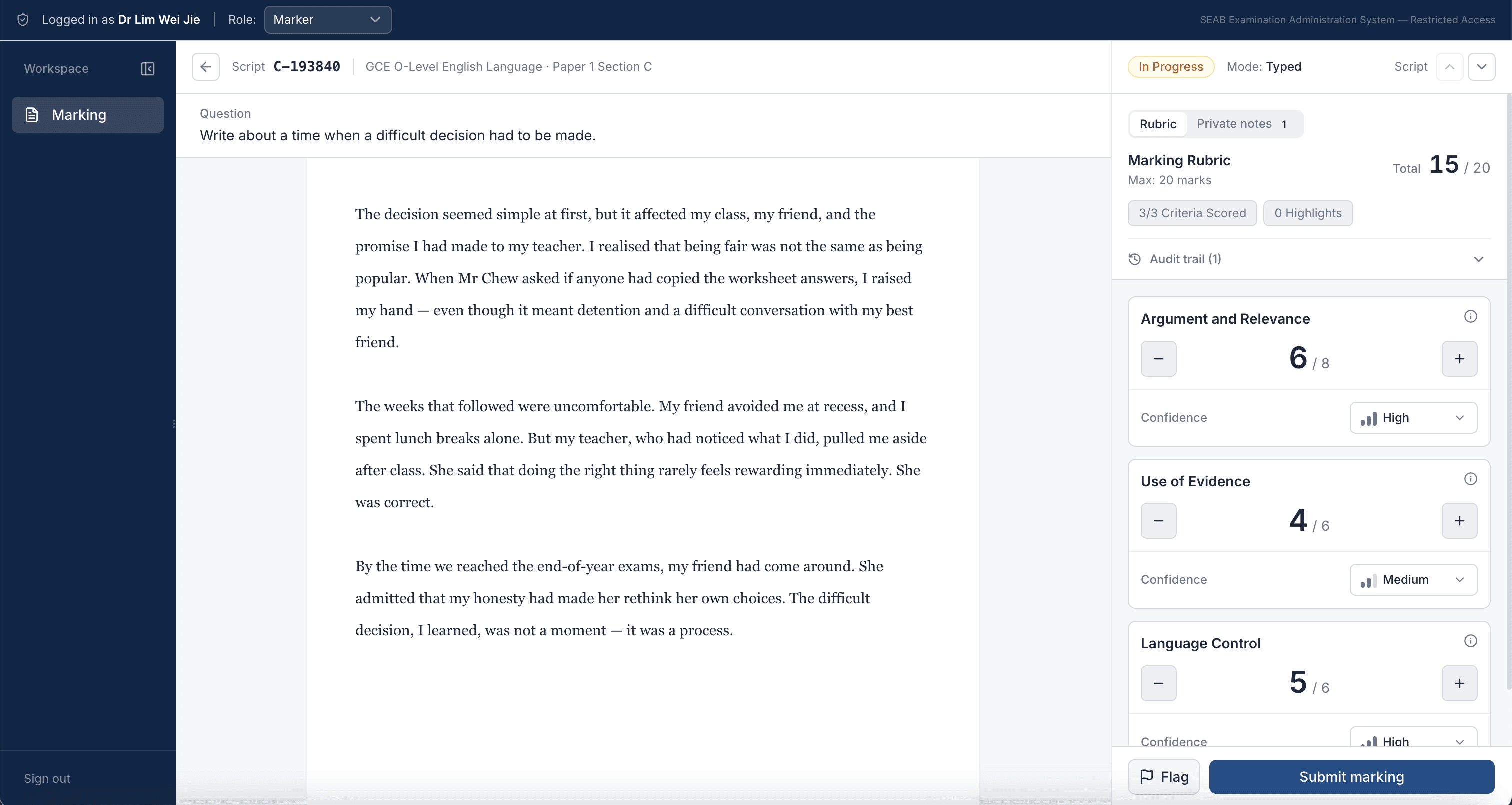Open info for Argument and Relevance
1512x805 pixels.
click(1470, 317)
